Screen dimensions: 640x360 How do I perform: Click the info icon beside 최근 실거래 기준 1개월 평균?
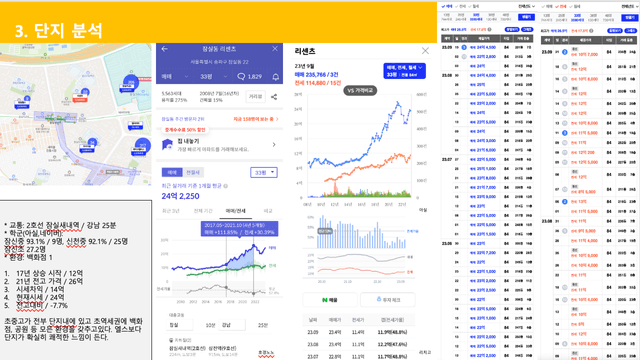click(x=226, y=186)
